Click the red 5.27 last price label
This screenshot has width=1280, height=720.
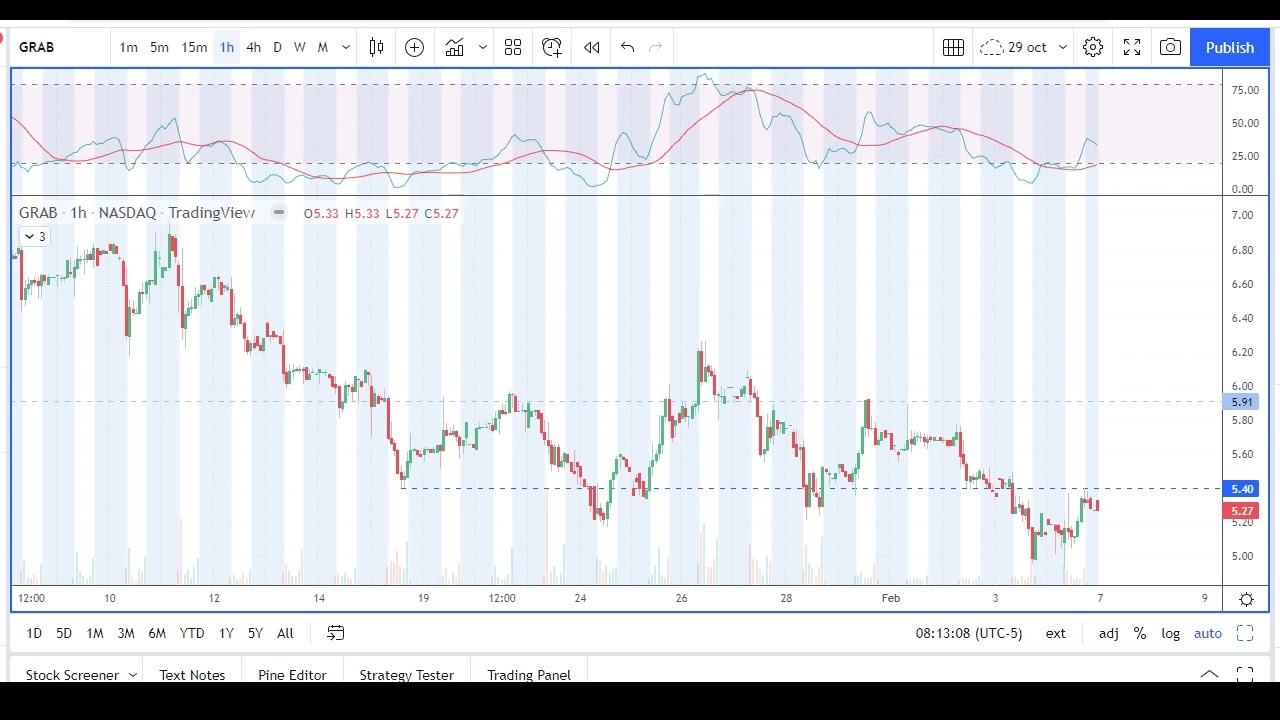tap(1241, 511)
